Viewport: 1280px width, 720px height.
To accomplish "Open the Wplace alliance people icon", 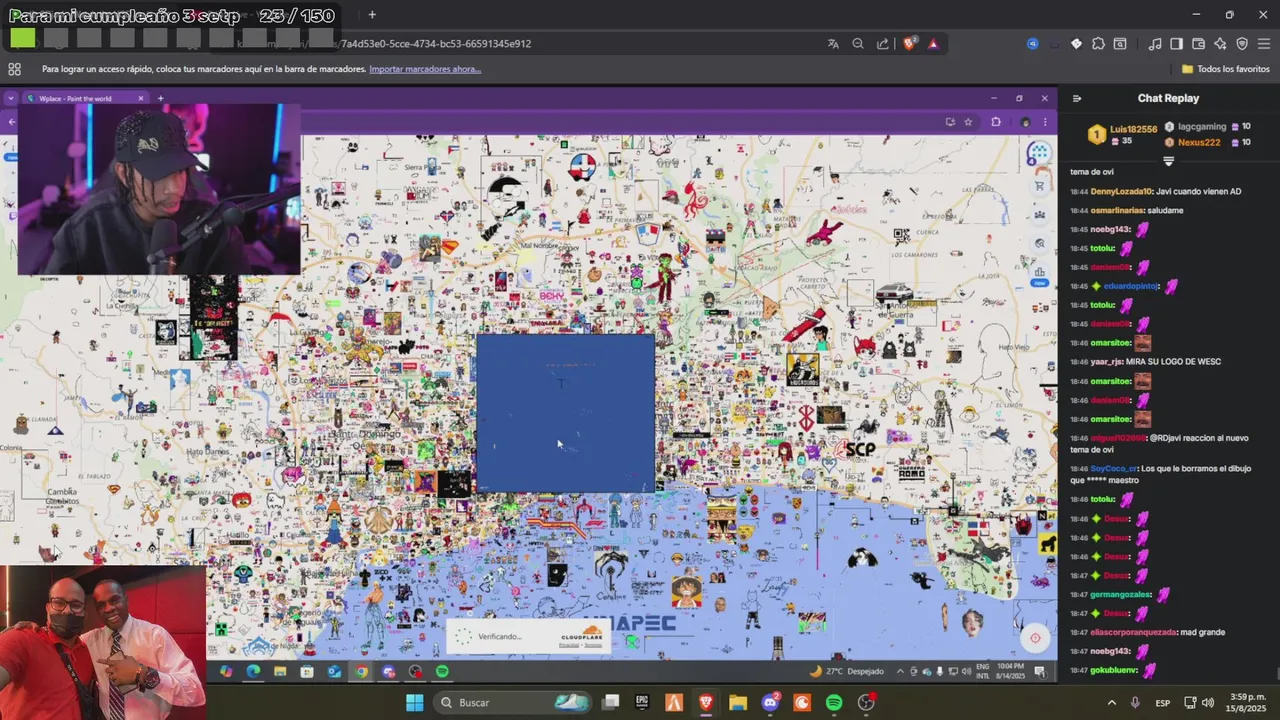I will (x=1039, y=215).
